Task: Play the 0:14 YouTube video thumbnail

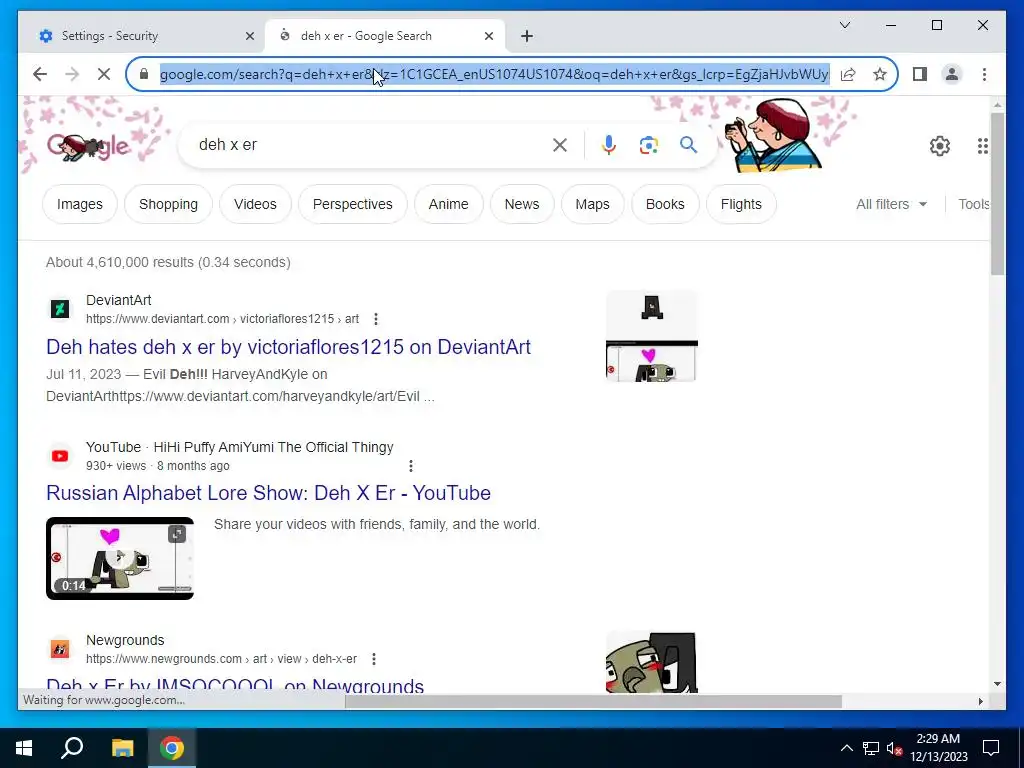Action: coord(120,558)
